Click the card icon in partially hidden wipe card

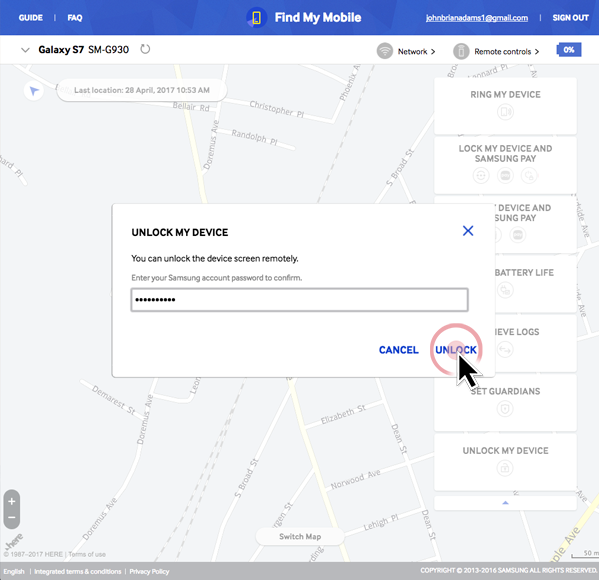(x=518, y=235)
